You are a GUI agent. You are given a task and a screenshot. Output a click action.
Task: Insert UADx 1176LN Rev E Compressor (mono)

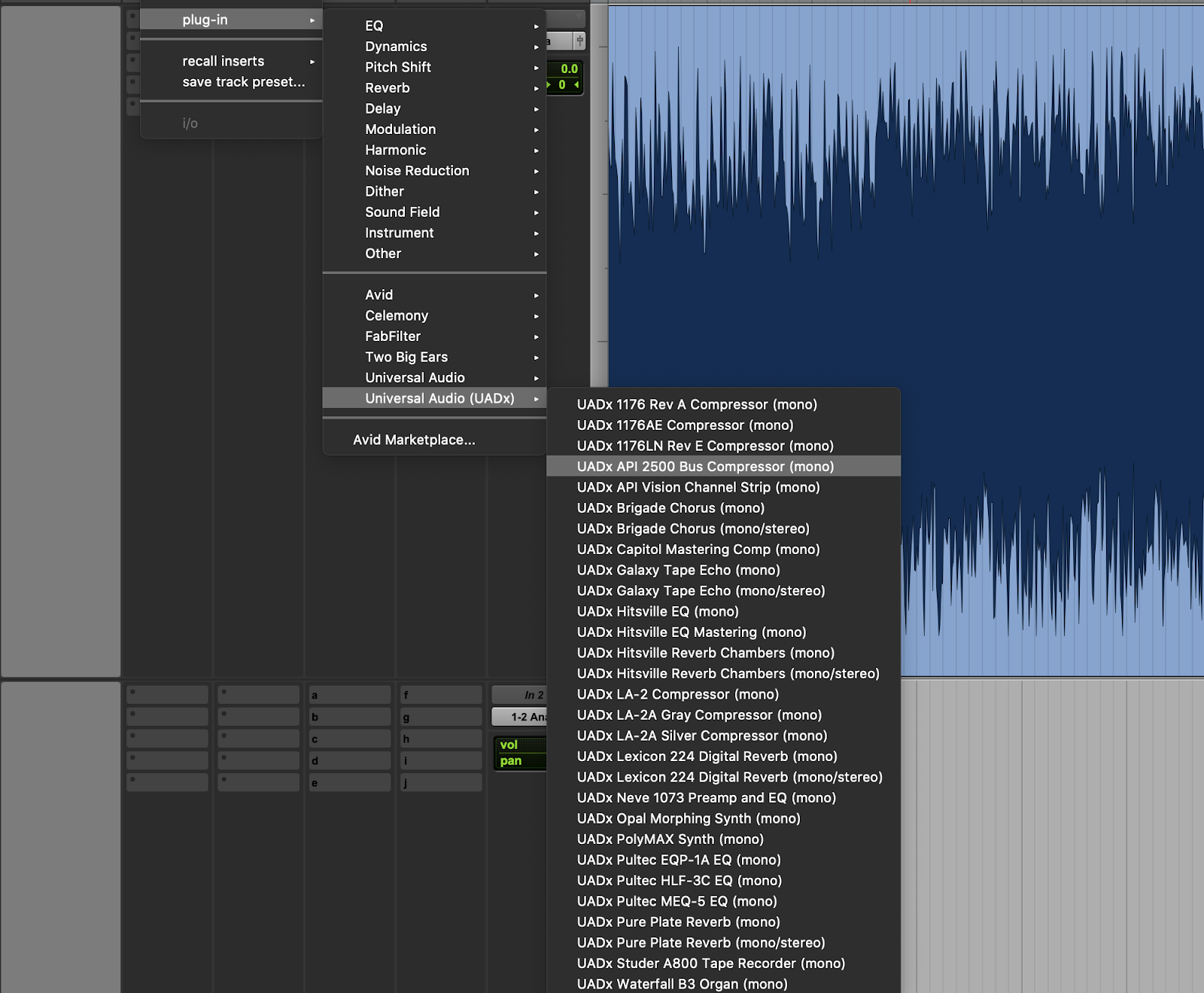pos(723,446)
